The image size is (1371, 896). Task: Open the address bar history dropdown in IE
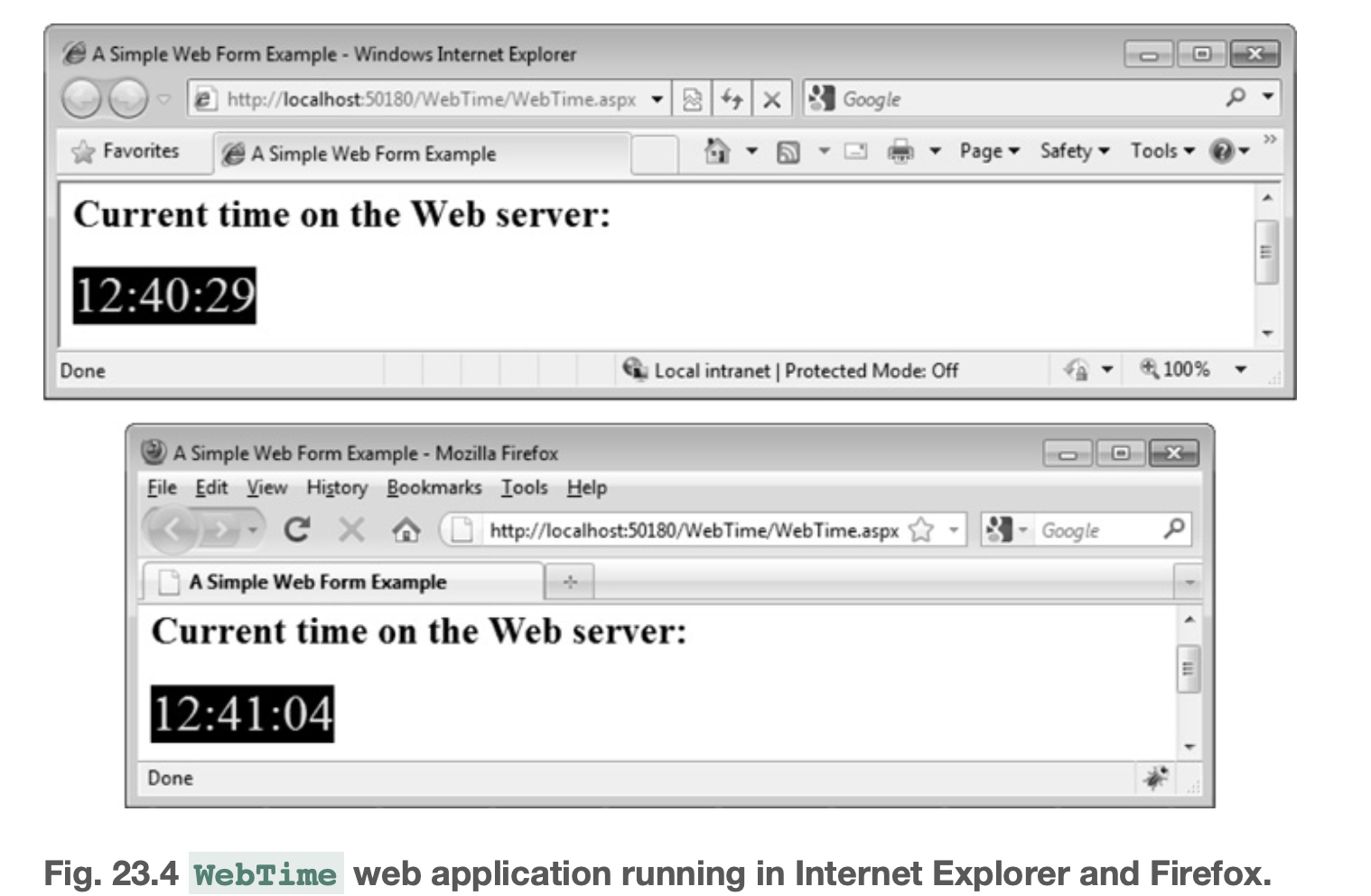(x=658, y=99)
